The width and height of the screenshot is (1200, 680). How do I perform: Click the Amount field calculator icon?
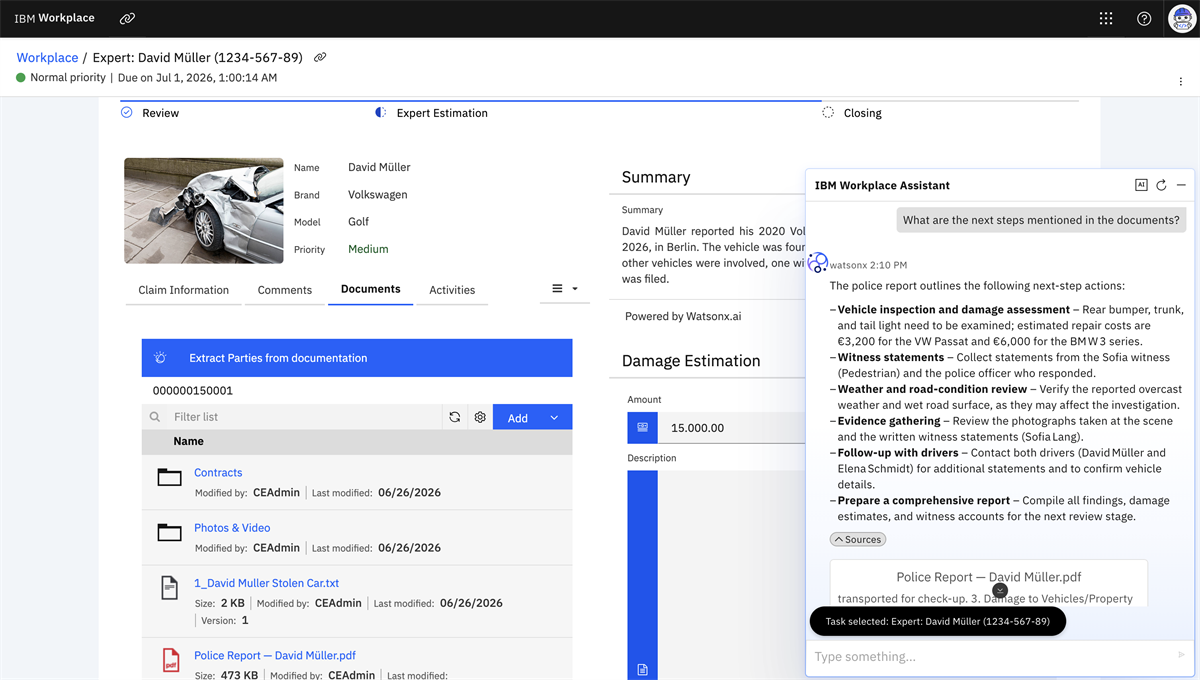click(642, 427)
